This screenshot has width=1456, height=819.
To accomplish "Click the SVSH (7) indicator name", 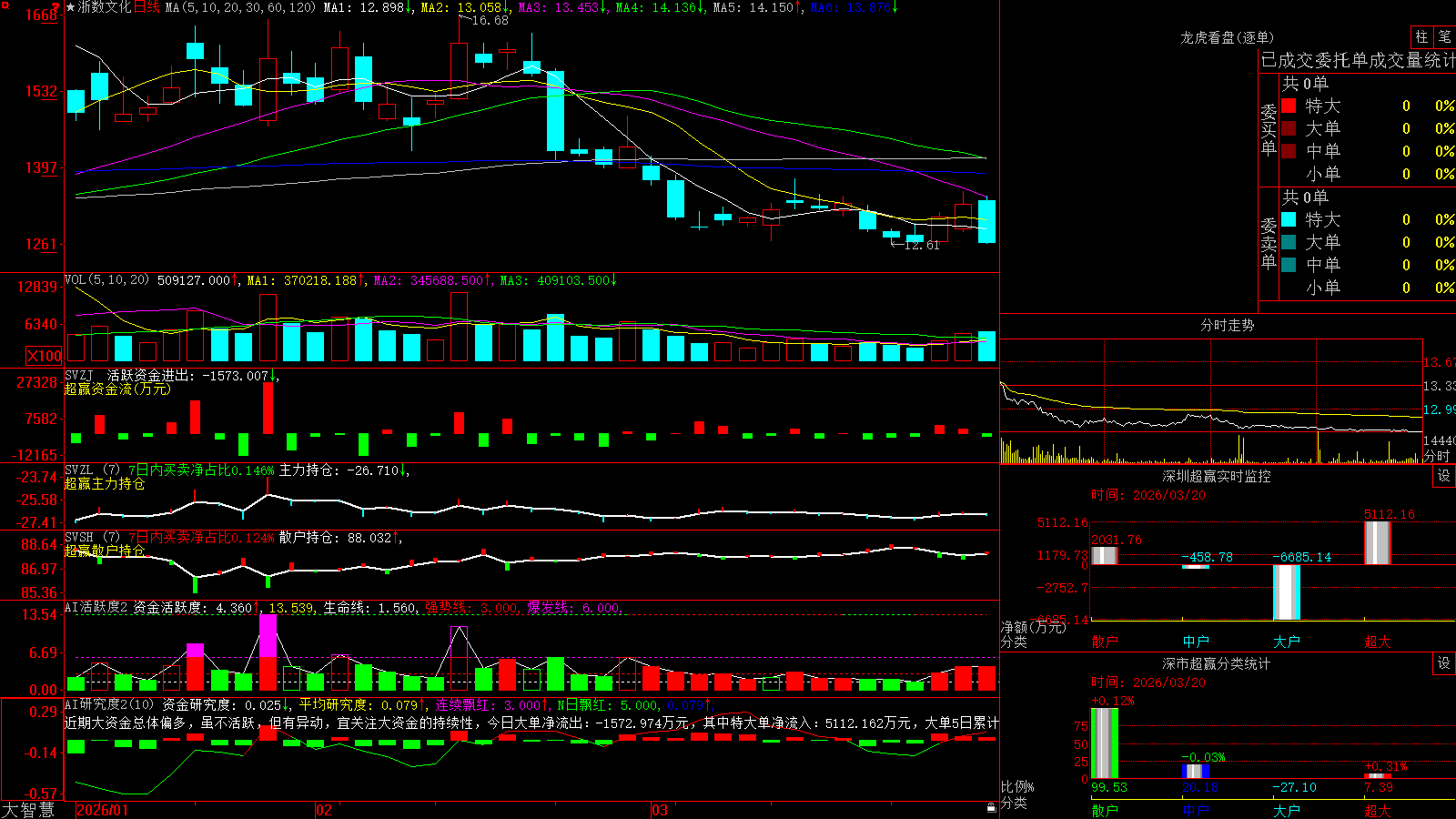I will coord(92,537).
